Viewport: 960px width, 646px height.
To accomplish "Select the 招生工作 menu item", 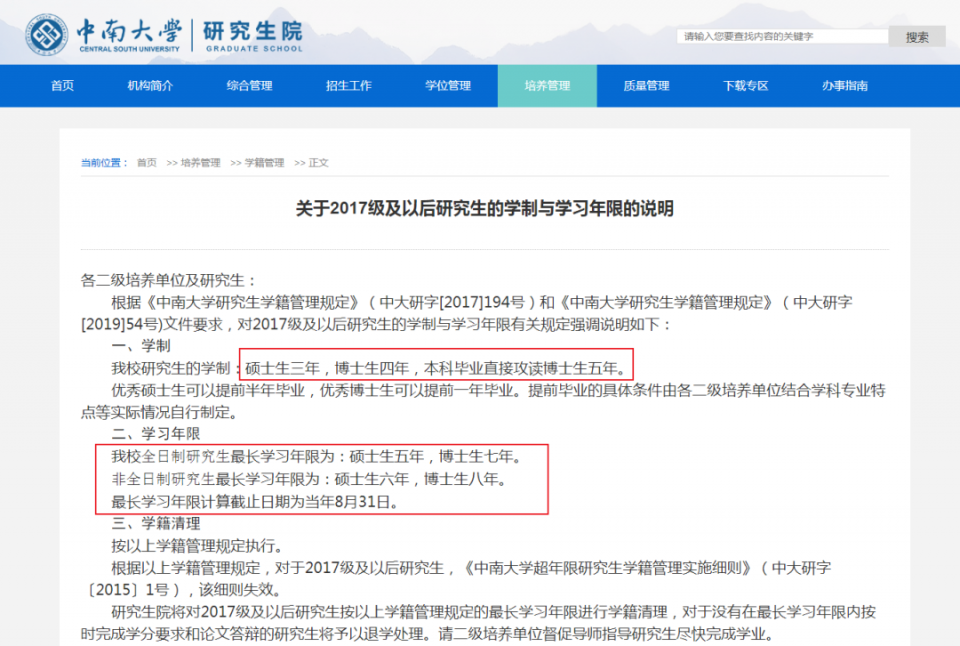I will [x=348, y=86].
